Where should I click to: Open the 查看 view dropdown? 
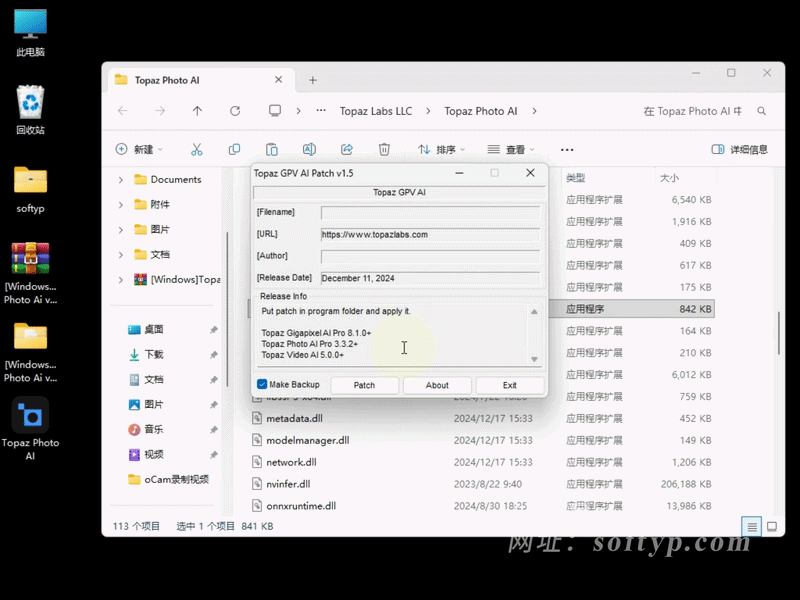coord(511,149)
